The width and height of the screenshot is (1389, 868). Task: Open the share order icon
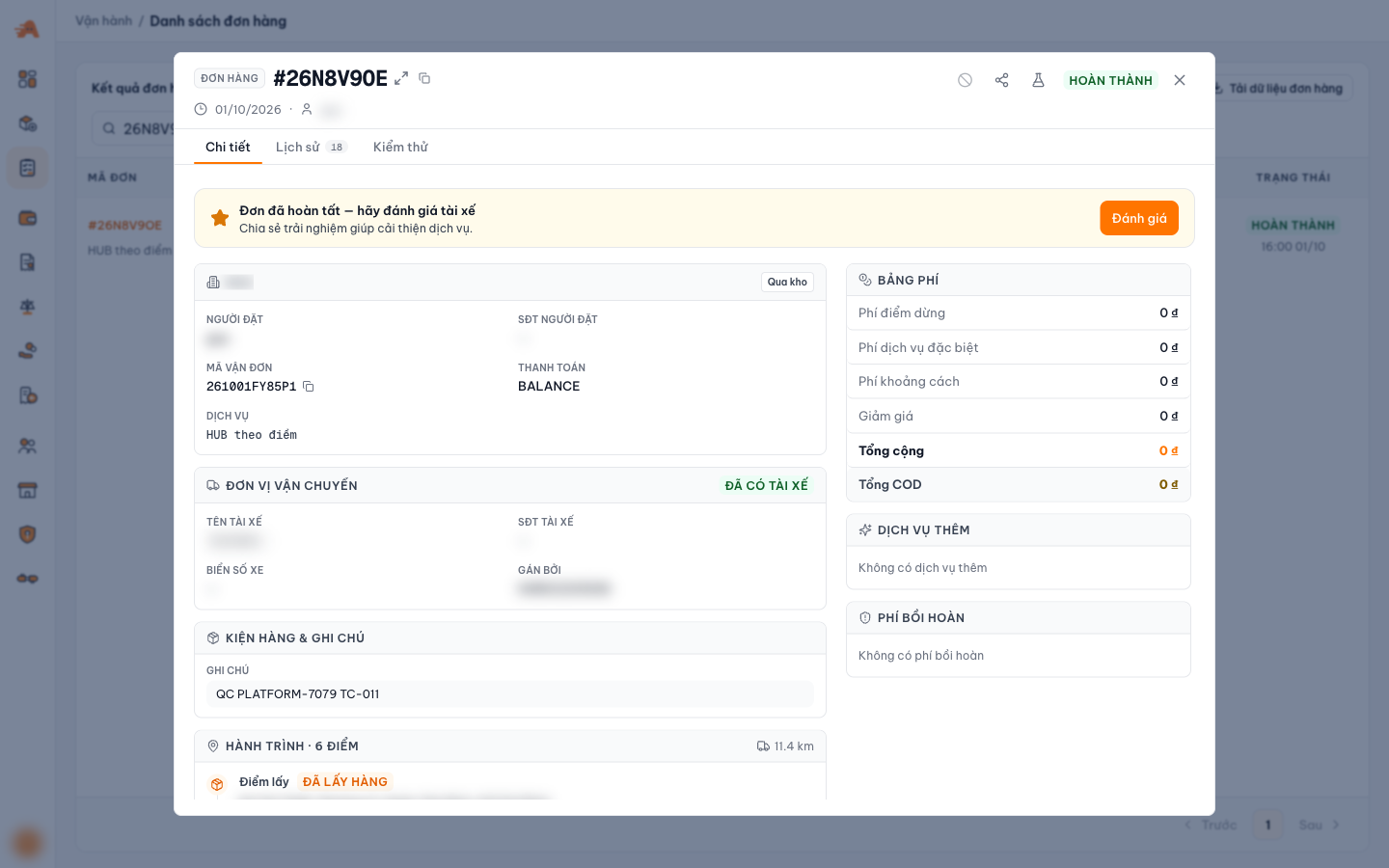tap(1001, 80)
